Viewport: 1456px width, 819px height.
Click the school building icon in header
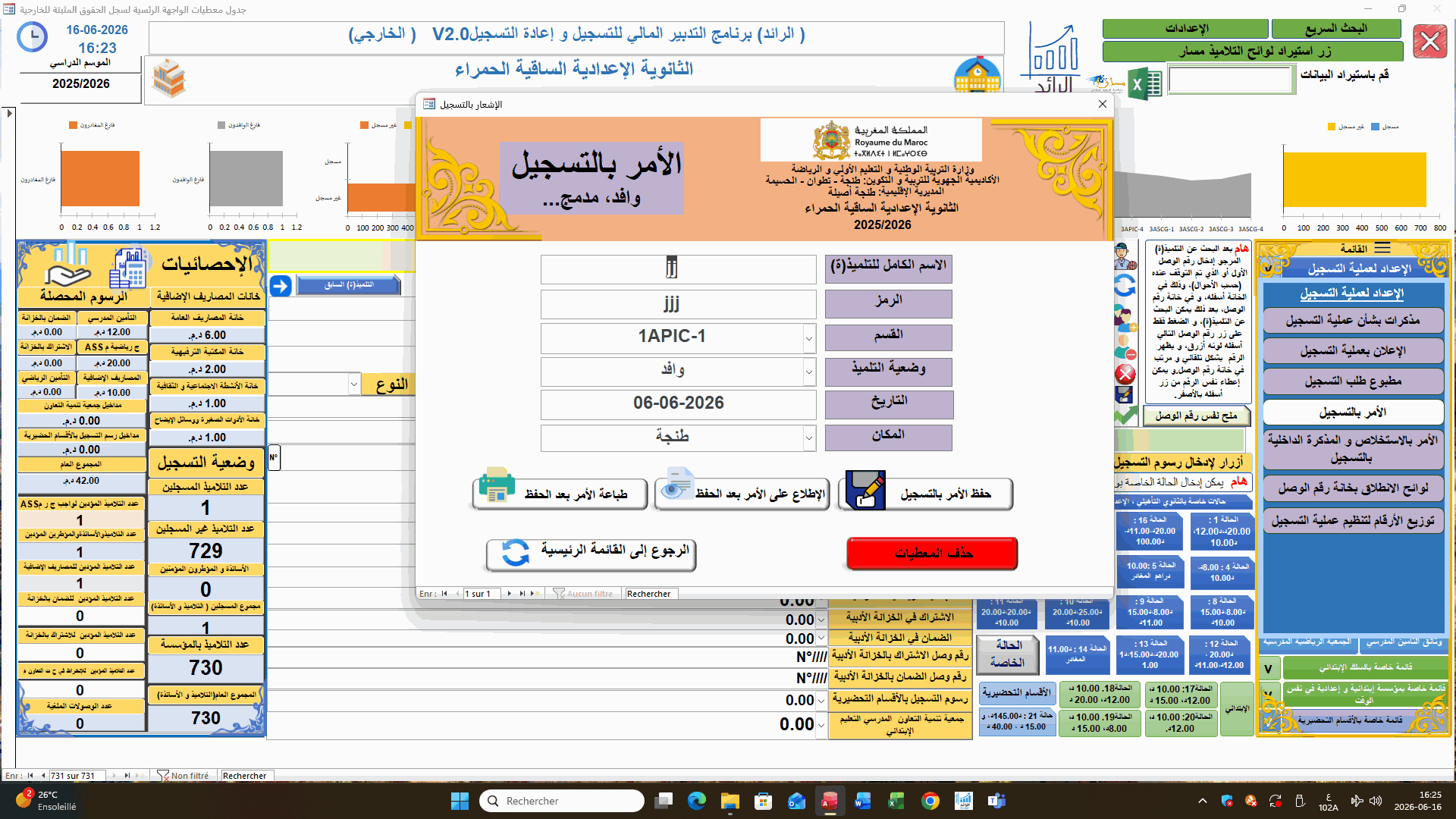point(977,74)
